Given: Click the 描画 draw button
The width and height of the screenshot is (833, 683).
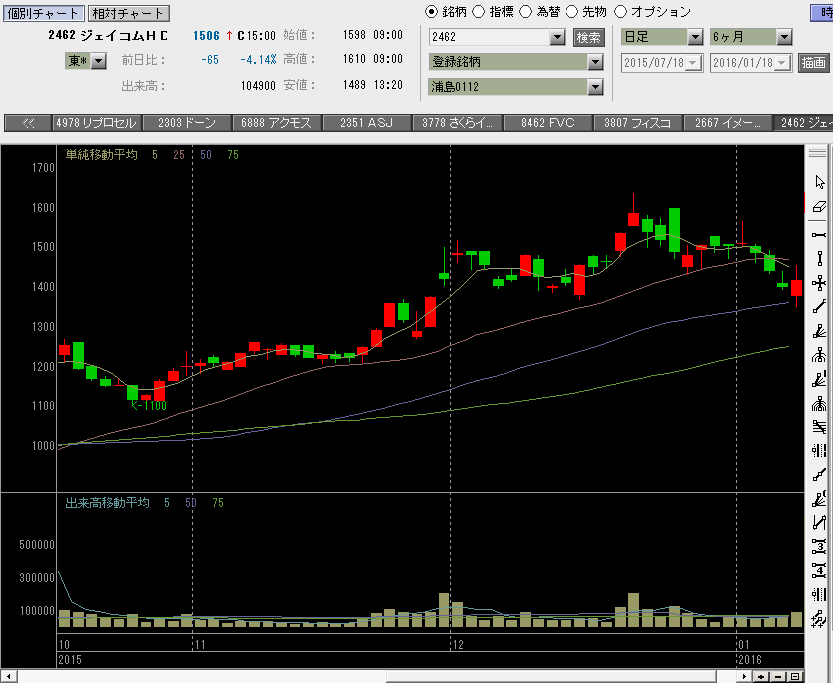Looking at the screenshot, I should coord(813,63).
